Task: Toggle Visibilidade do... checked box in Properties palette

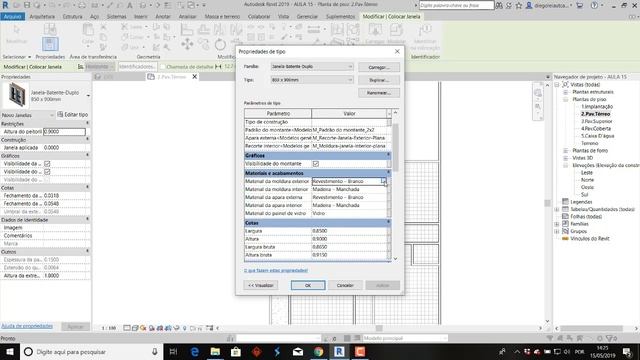Action: 47,172
